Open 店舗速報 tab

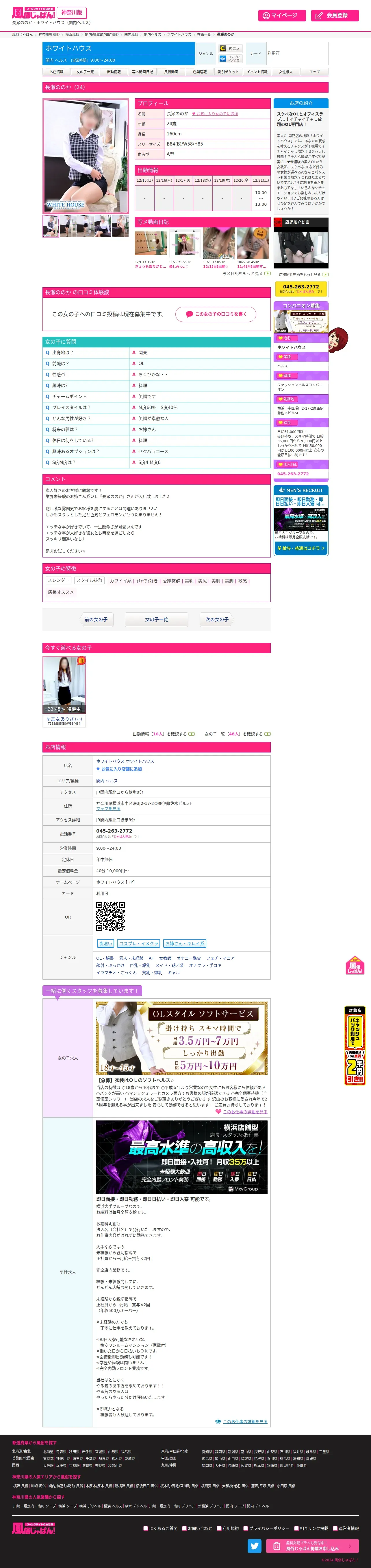click(x=199, y=72)
